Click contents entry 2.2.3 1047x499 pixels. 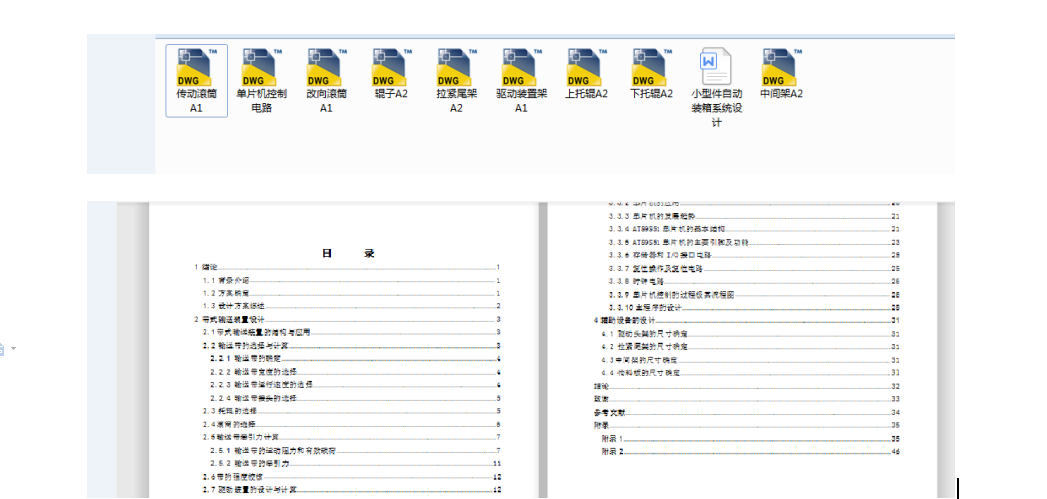(356, 385)
